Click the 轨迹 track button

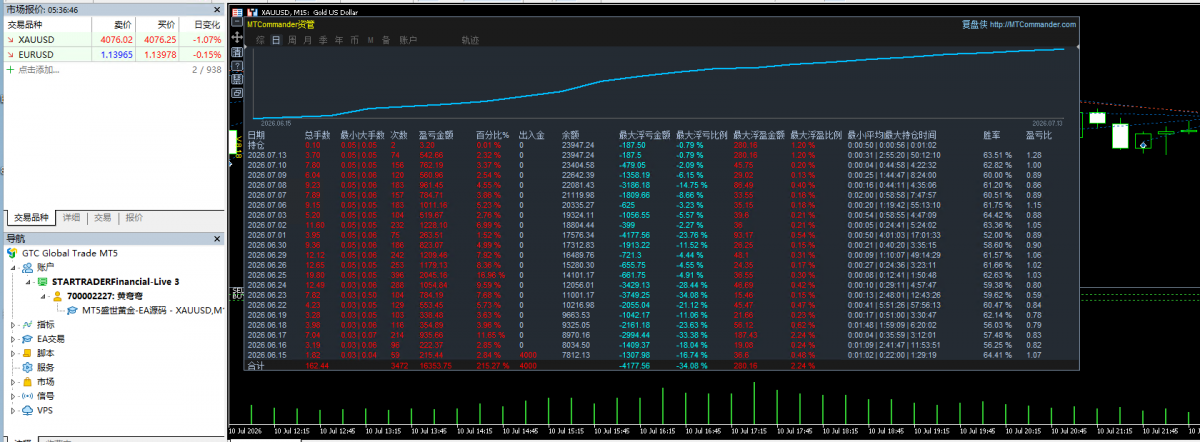(470, 40)
